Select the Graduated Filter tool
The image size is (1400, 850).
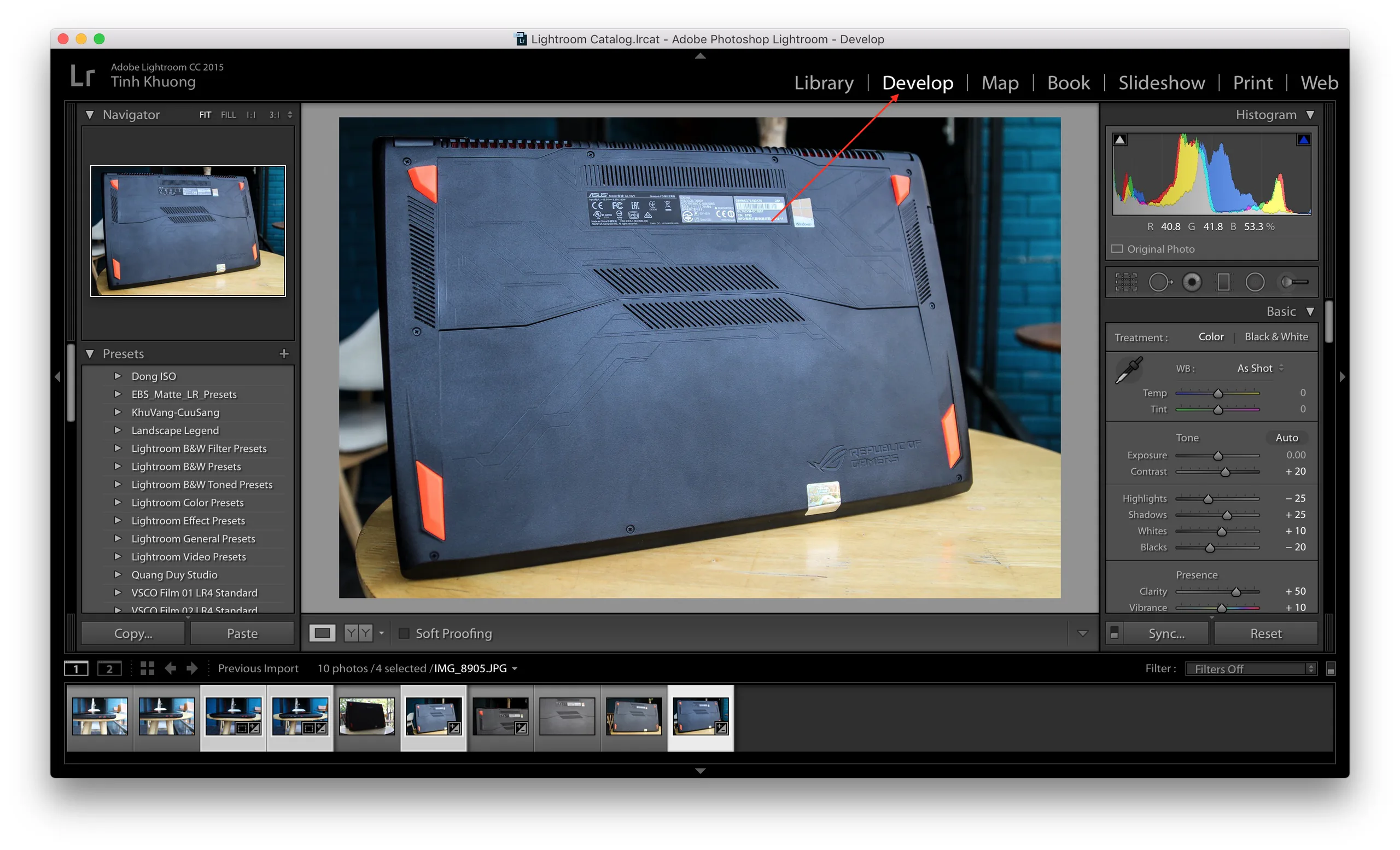pyautogui.click(x=1223, y=282)
